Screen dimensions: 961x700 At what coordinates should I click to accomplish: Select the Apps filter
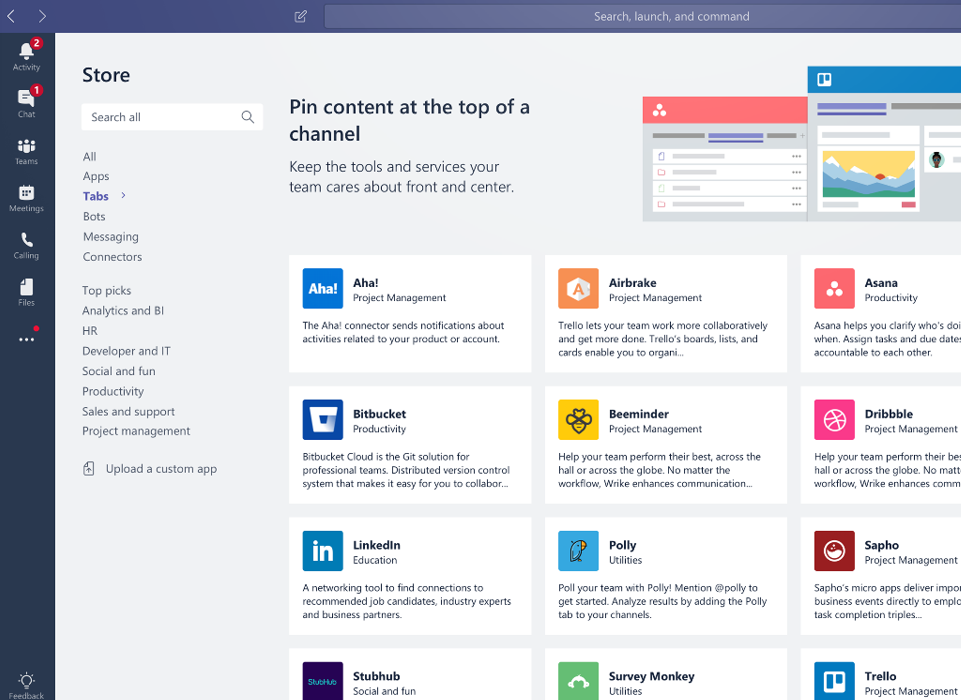click(96, 177)
